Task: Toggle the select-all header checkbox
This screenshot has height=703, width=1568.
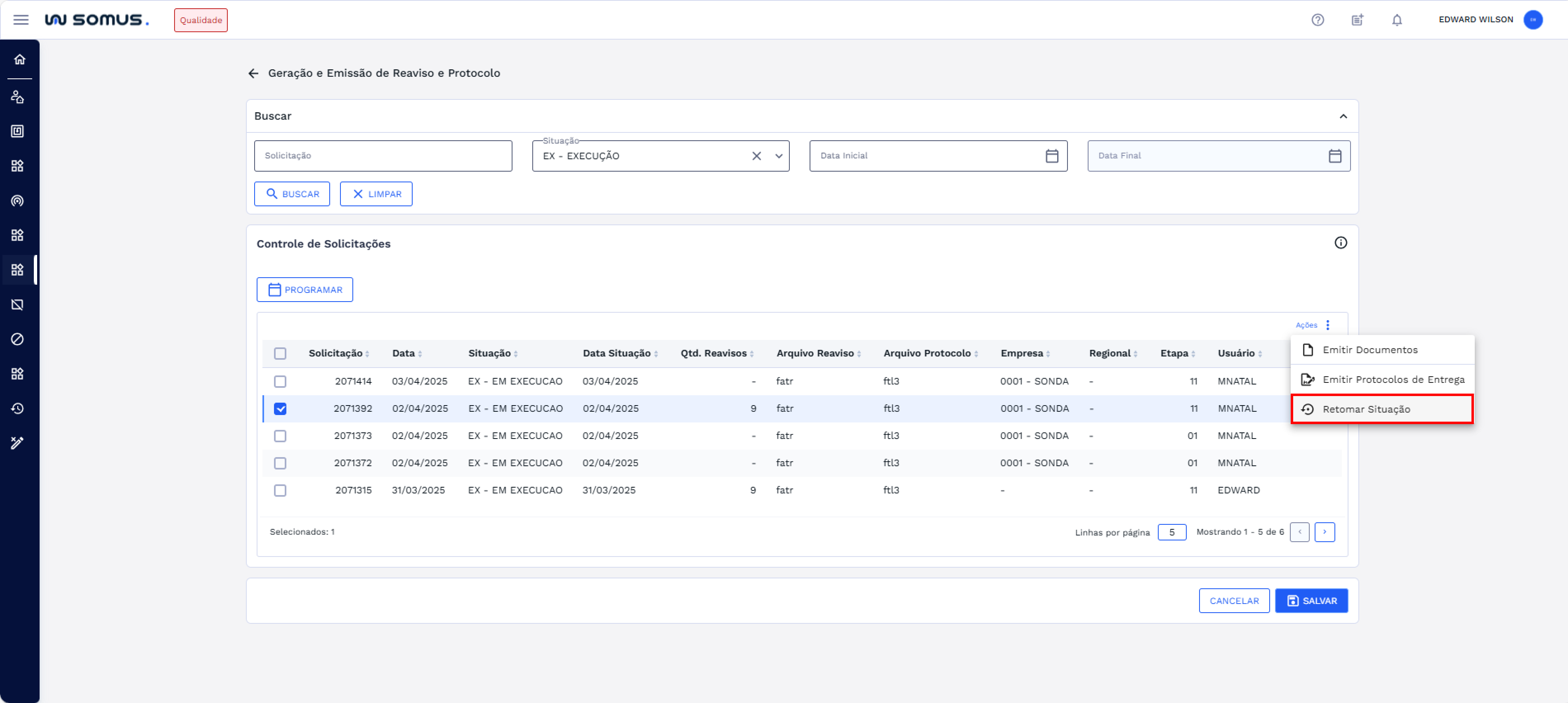Action: [x=280, y=353]
